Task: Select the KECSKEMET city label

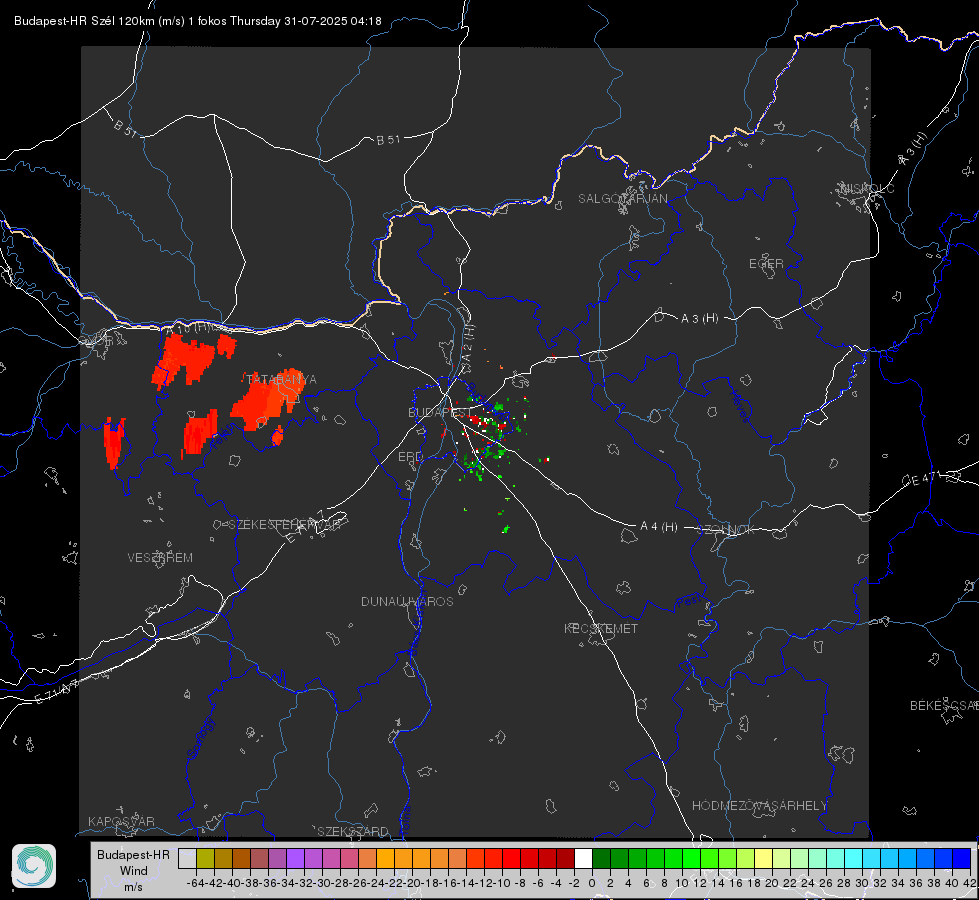Action: 601,628
